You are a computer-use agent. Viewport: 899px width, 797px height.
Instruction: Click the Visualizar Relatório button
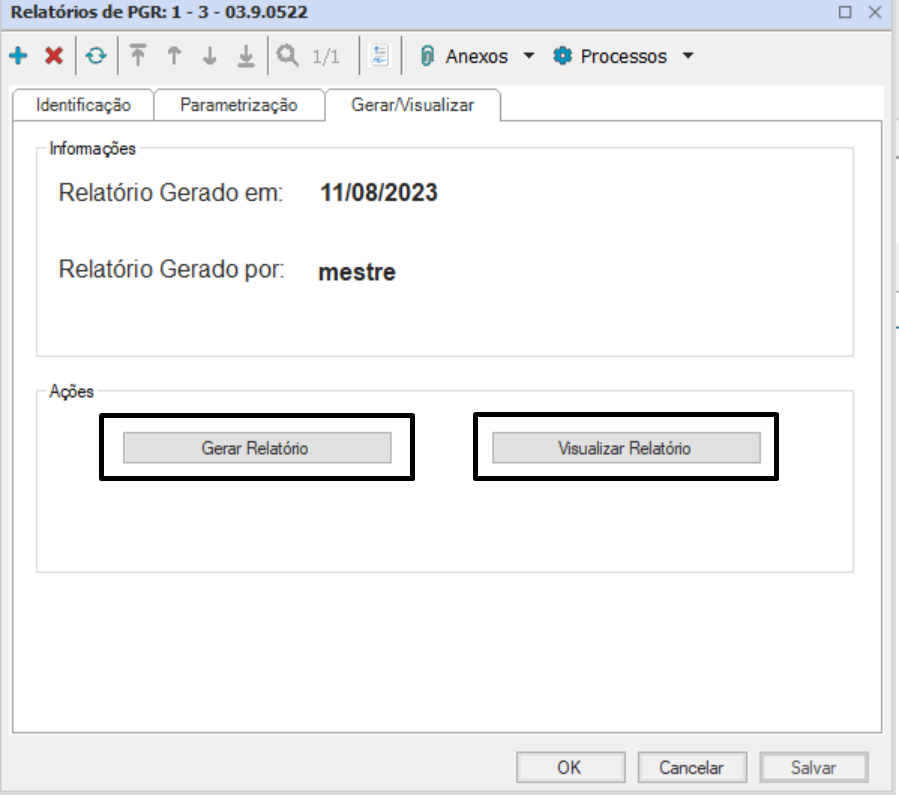click(626, 448)
